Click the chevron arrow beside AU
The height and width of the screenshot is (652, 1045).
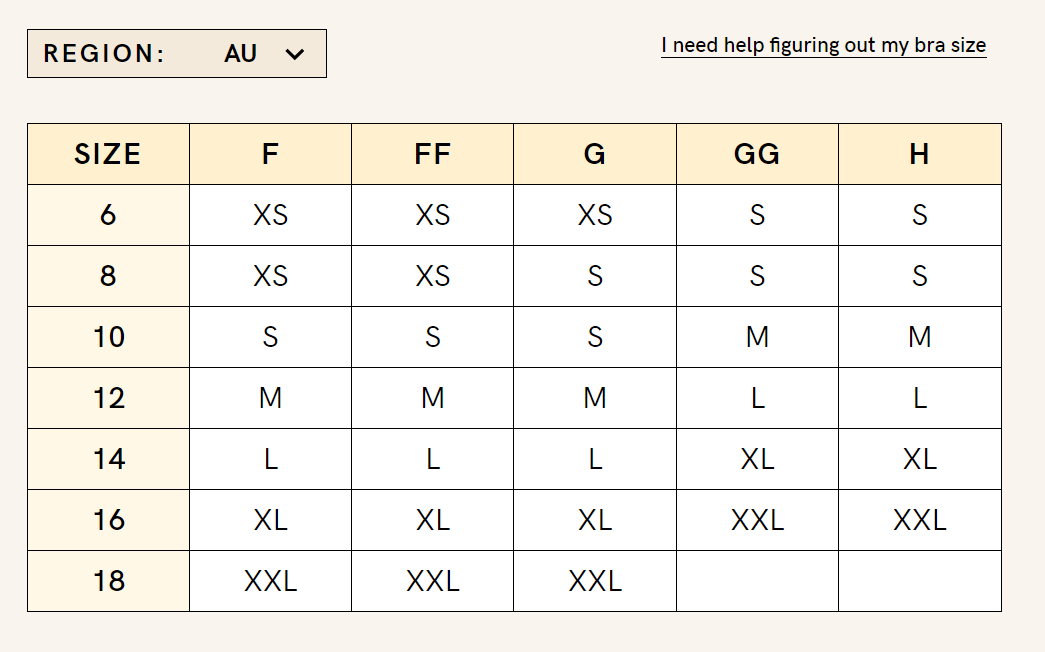(294, 54)
